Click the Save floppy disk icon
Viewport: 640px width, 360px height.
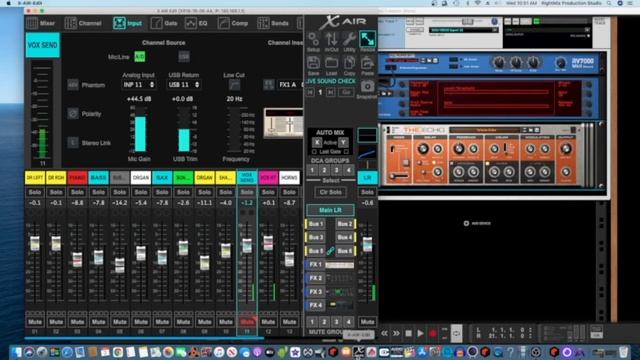(313, 63)
